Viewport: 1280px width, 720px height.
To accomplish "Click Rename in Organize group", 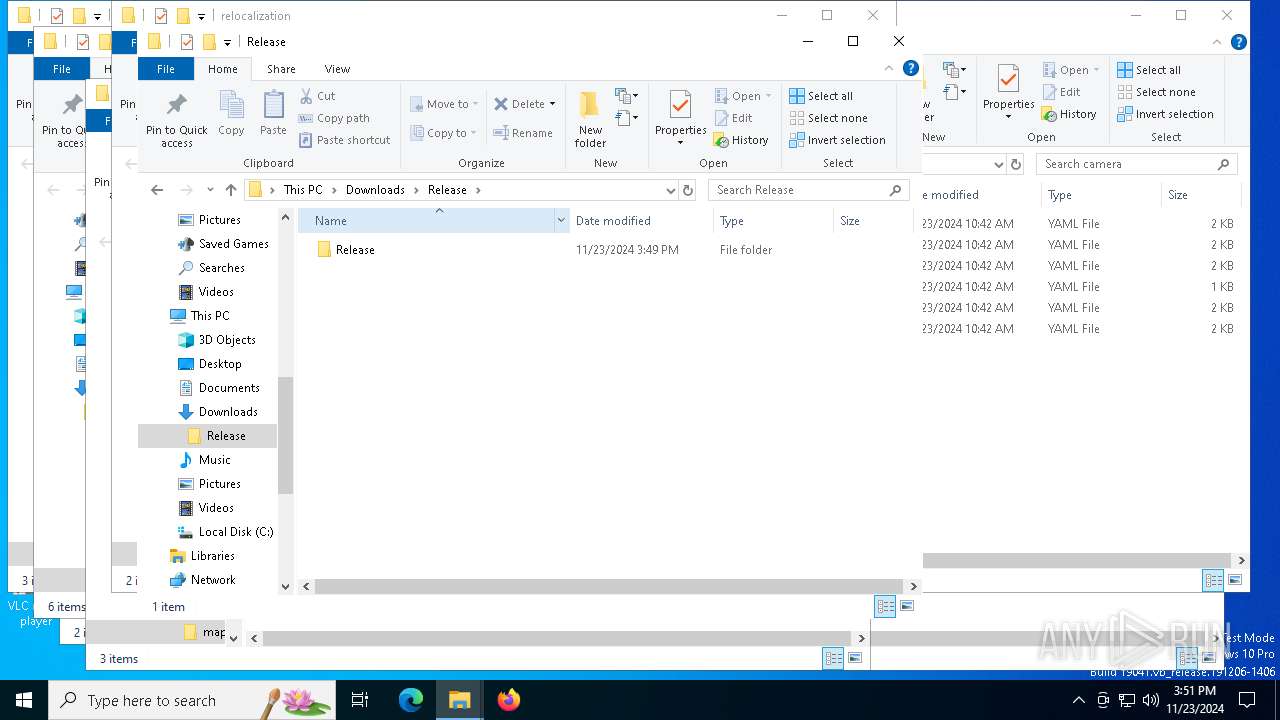I will coord(523,133).
